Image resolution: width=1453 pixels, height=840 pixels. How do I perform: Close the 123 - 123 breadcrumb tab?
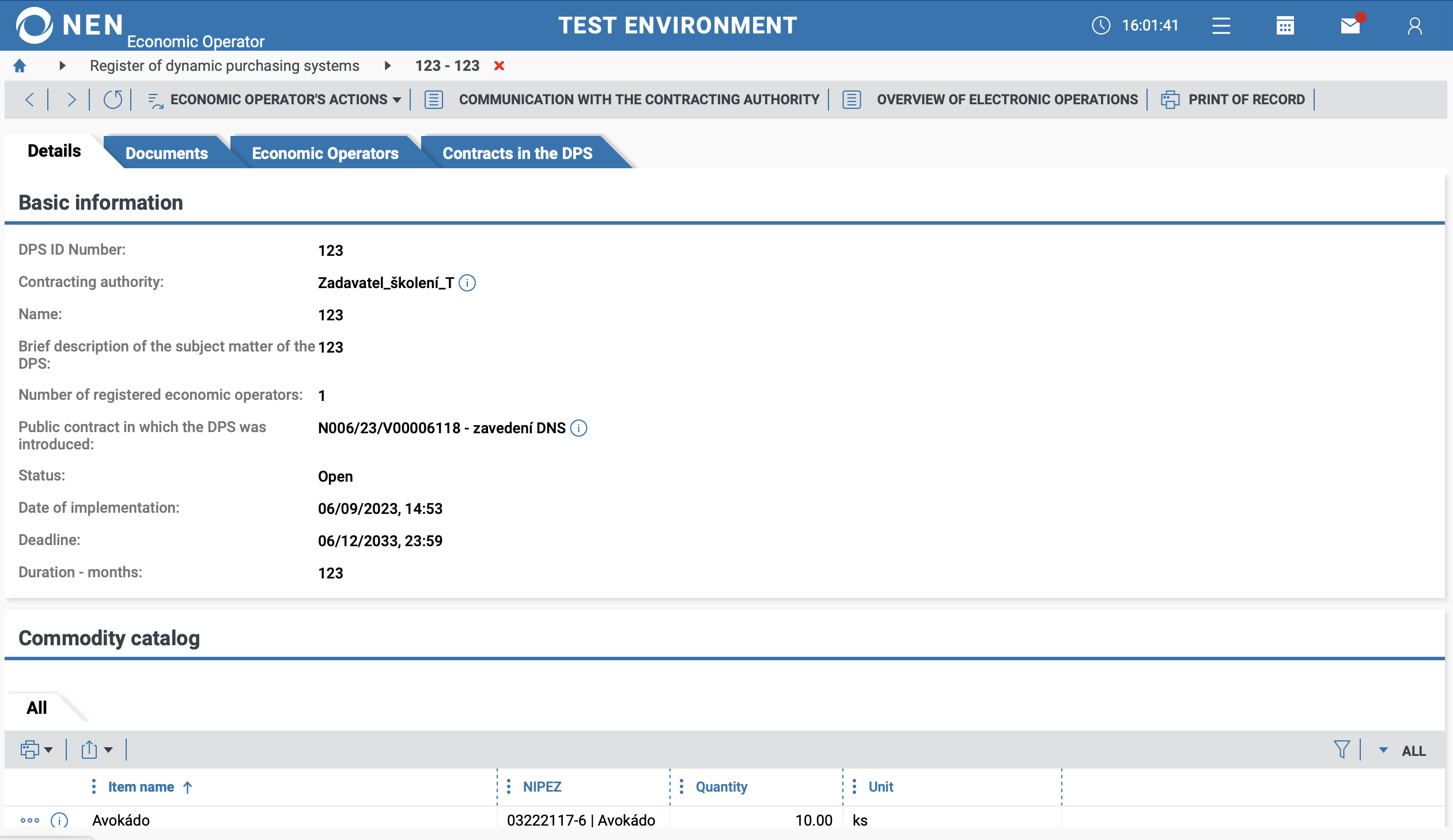[x=500, y=66]
